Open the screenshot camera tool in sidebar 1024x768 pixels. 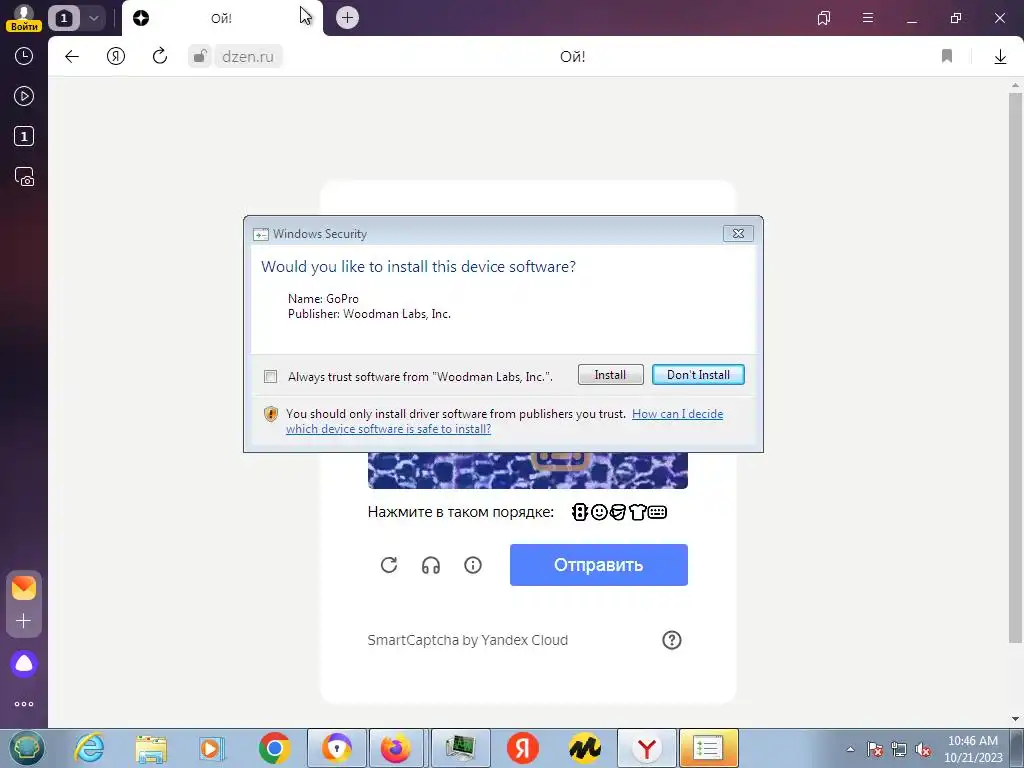(24, 177)
